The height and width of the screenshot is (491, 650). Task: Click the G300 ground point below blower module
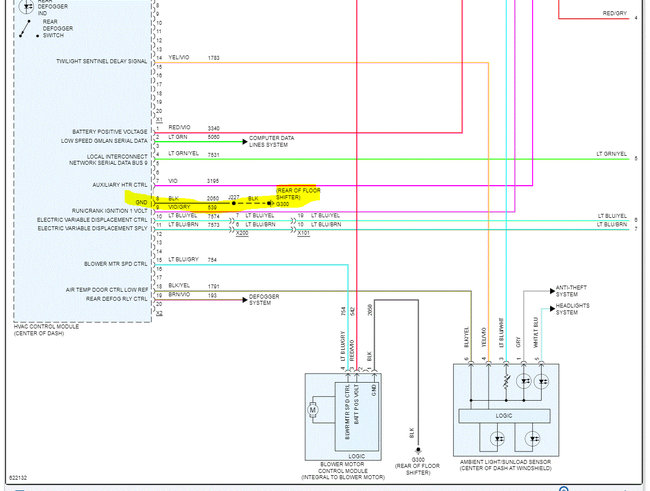pos(417,450)
